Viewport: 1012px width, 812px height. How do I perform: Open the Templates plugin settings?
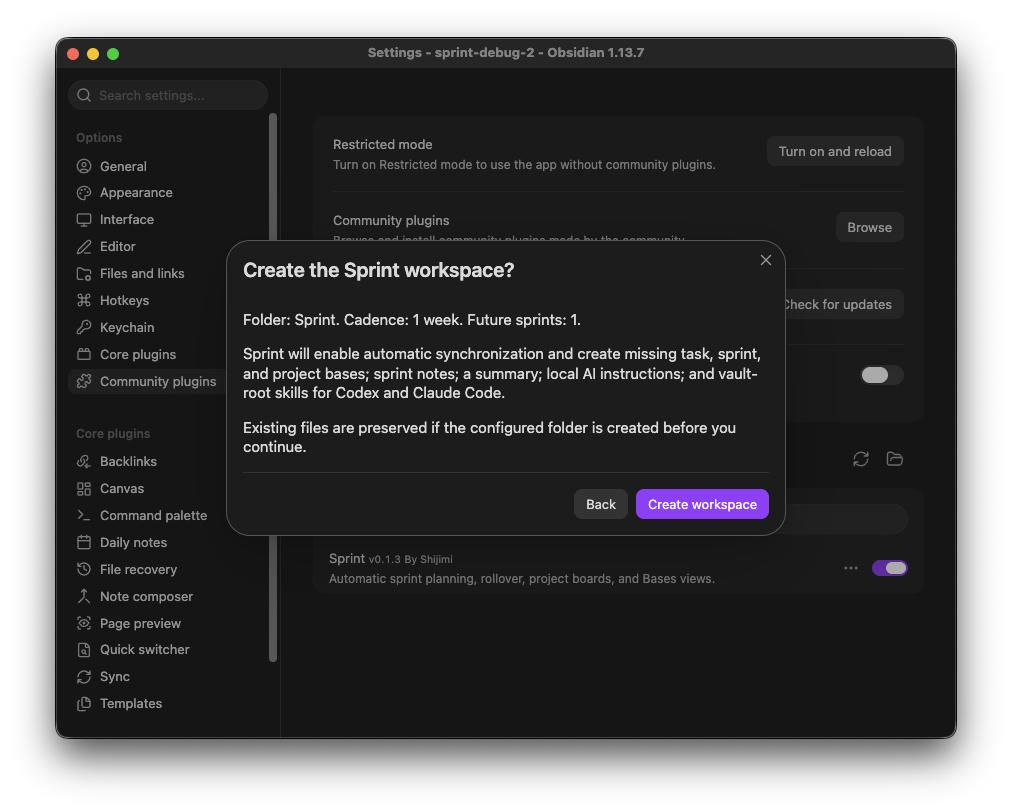pyautogui.click(x=168, y=704)
